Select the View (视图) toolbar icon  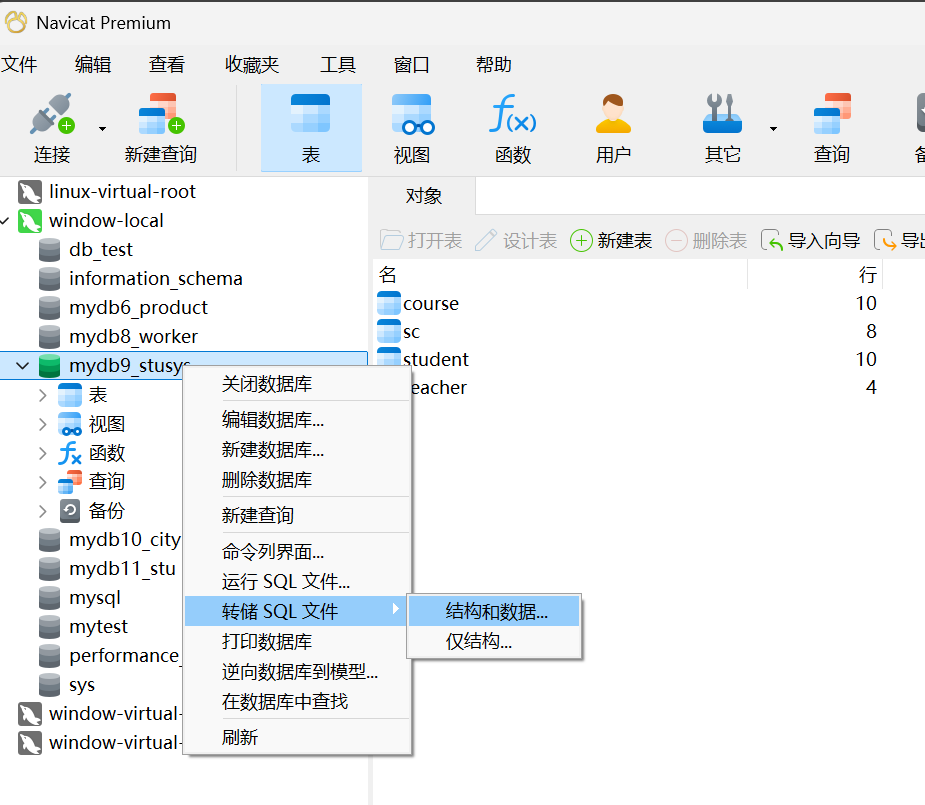click(412, 113)
